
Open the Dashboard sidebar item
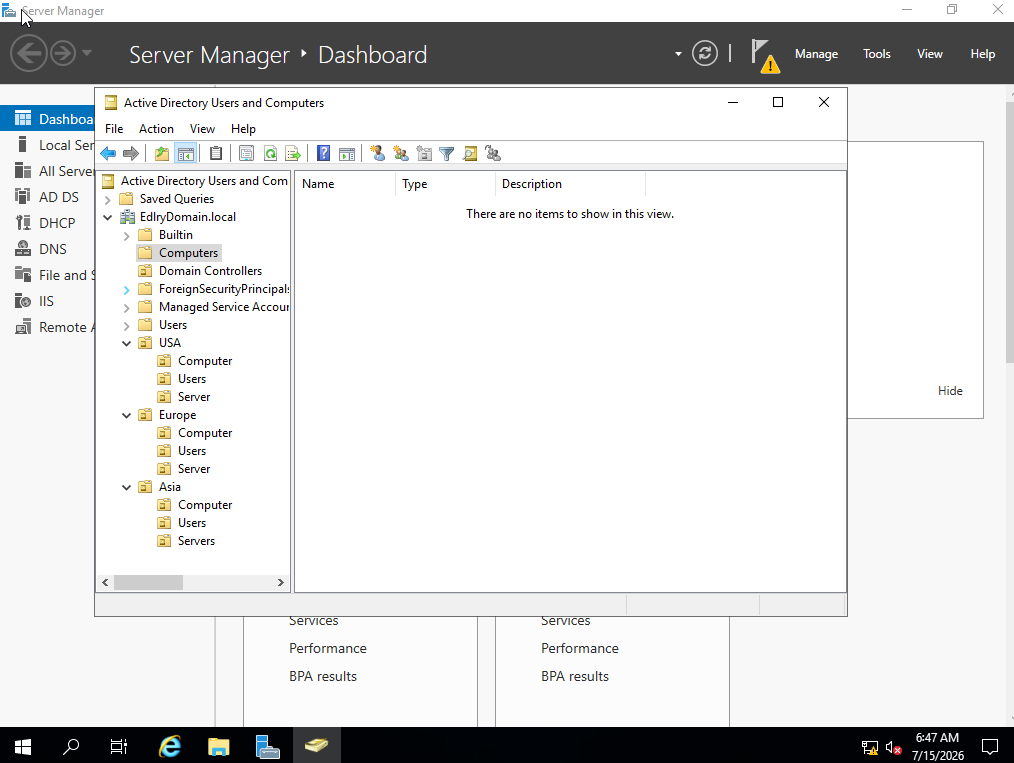pos(48,119)
